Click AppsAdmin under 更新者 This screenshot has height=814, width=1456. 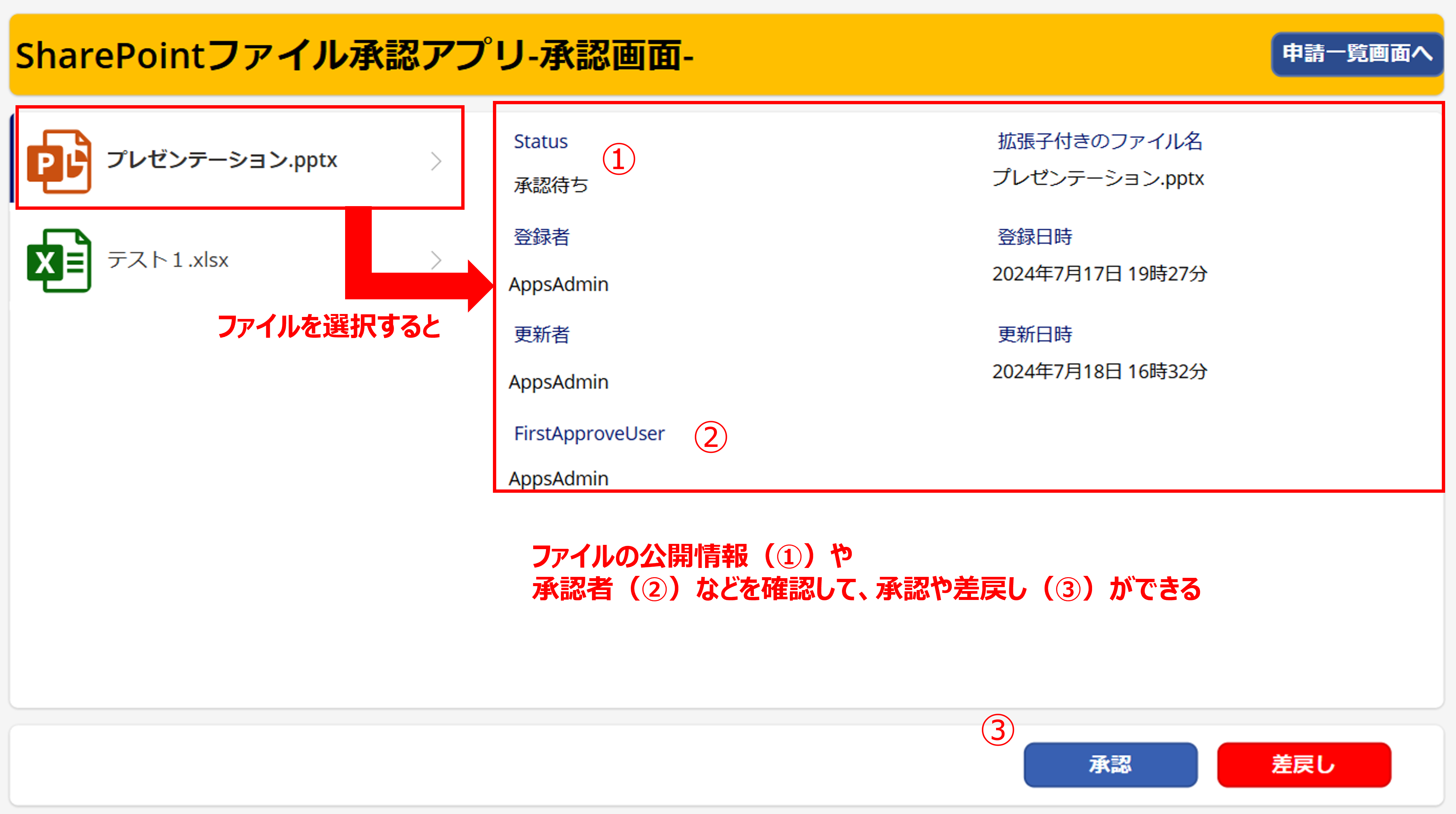(559, 382)
